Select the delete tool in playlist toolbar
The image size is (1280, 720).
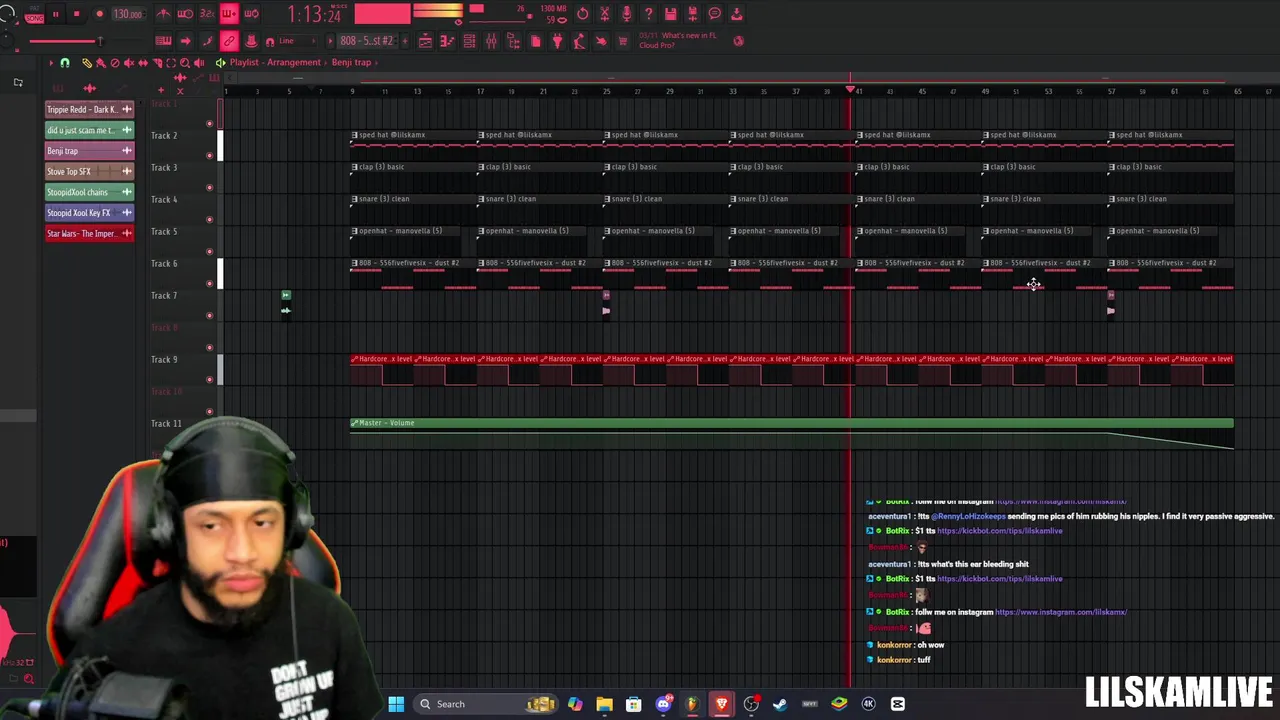[x=114, y=63]
